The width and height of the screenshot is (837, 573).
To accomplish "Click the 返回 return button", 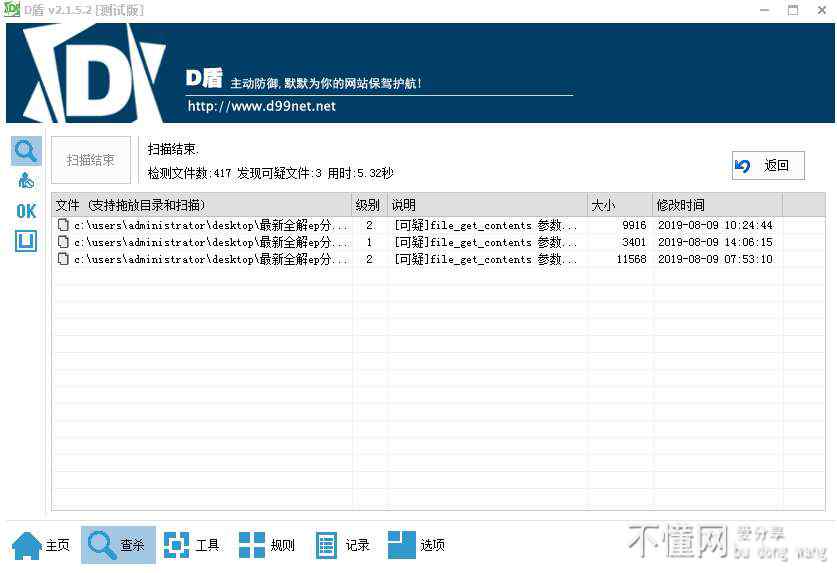I will (768, 166).
